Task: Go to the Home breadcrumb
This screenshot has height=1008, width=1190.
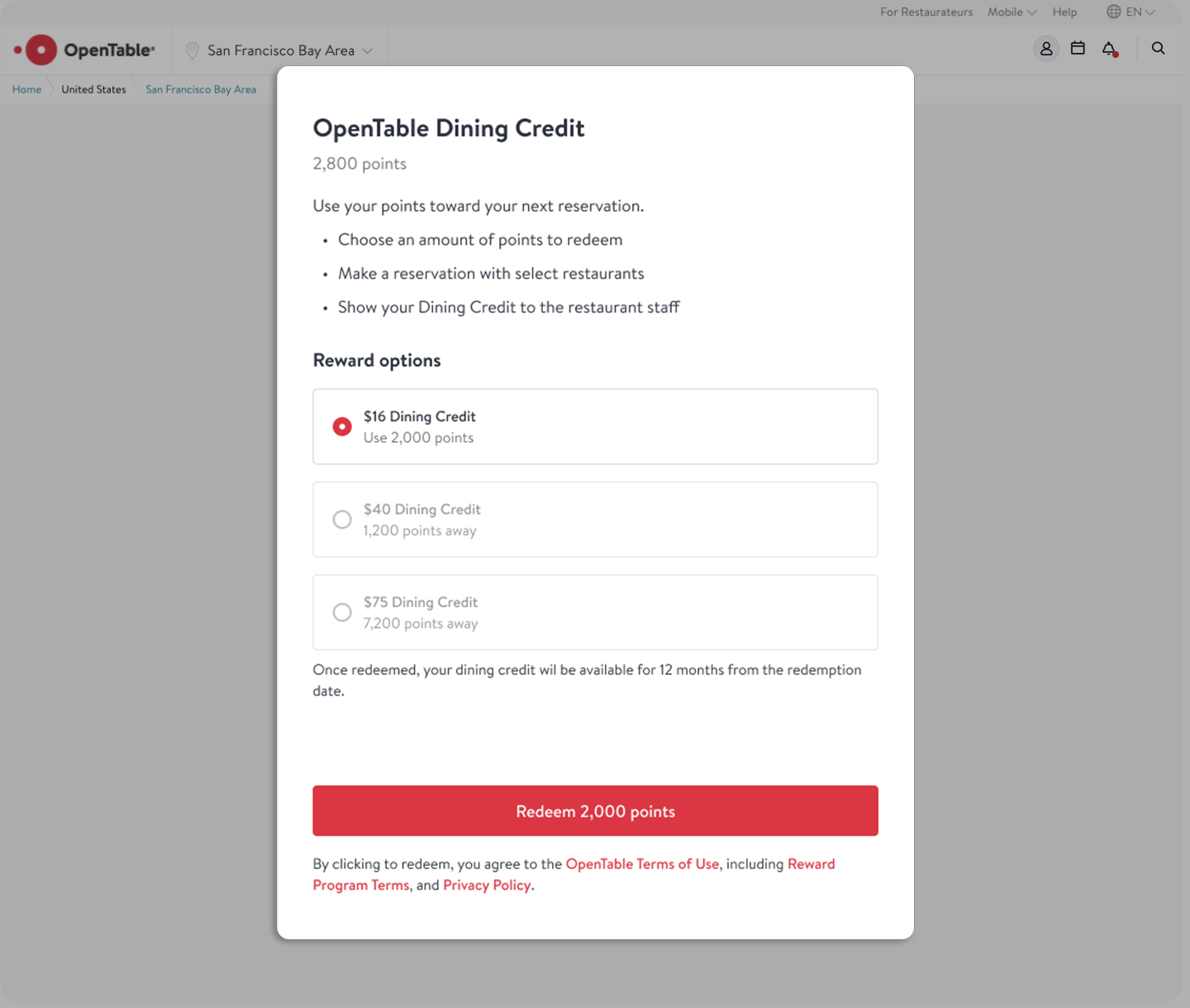Action: 26,89
